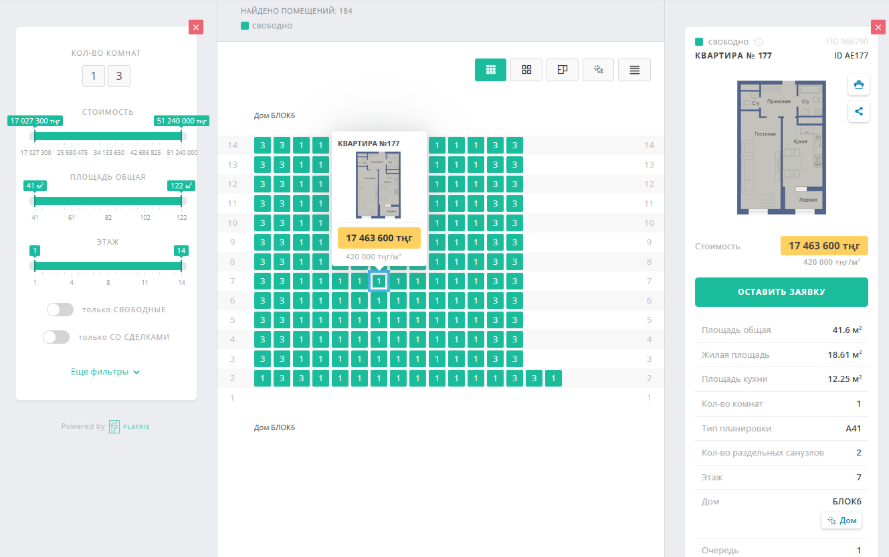Click the sparkle/stars view icon
Image resolution: width=889 pixels, height=557 pixels.
click(598, 69)
